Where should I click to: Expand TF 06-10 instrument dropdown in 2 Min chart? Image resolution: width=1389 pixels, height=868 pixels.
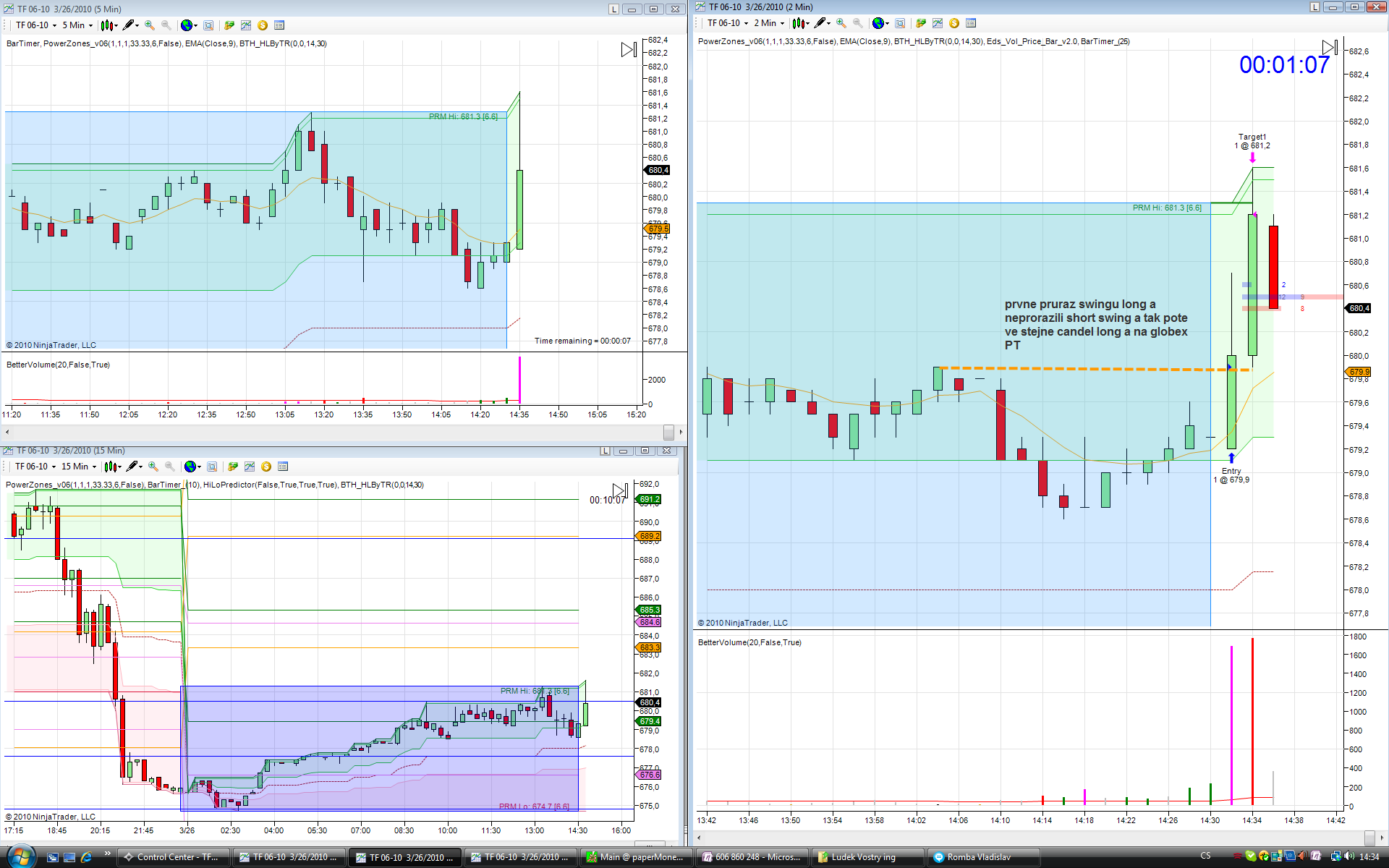(726, 23)
